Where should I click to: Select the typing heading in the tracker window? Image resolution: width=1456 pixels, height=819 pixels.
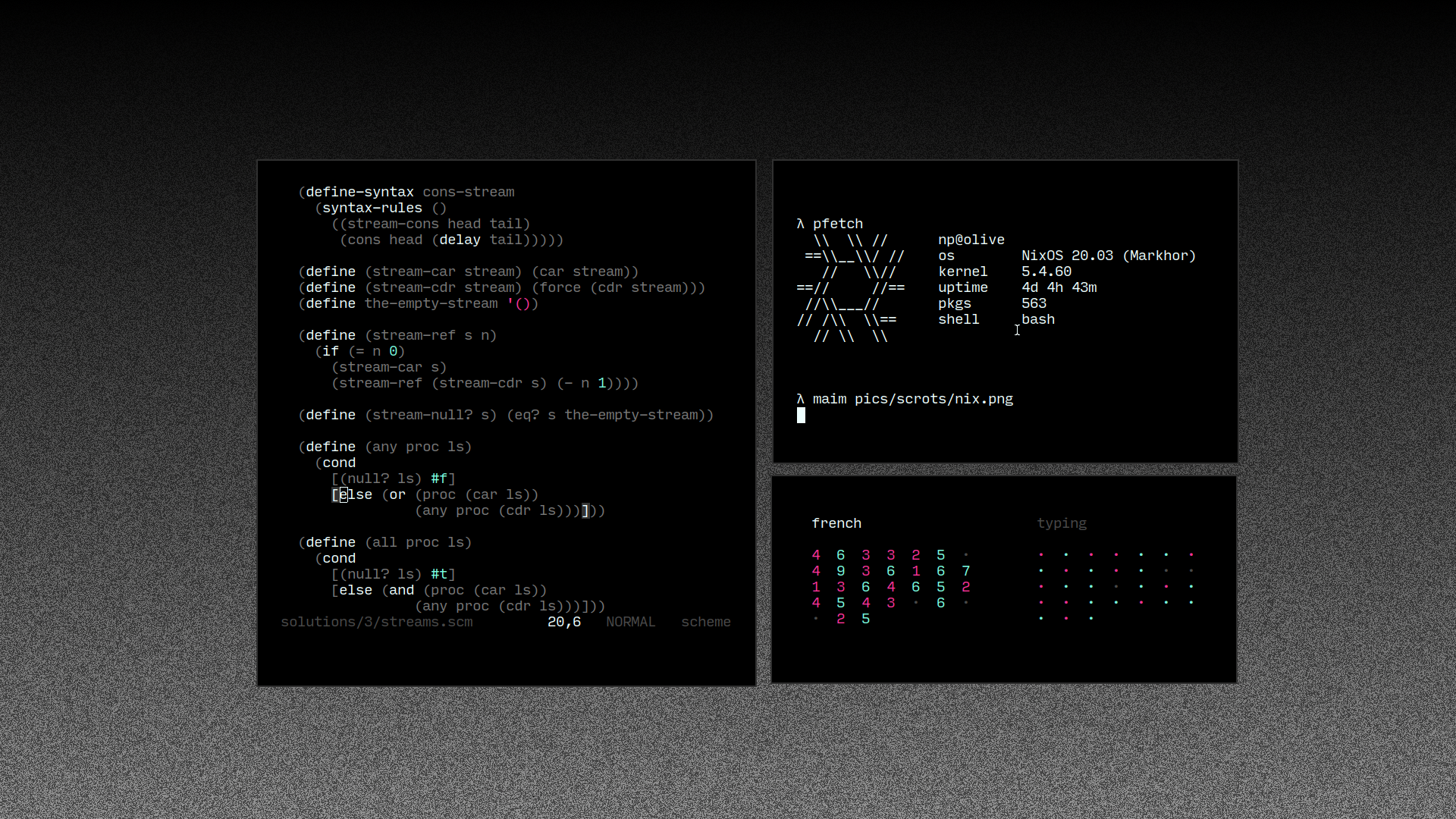(x=1062, y=523)
